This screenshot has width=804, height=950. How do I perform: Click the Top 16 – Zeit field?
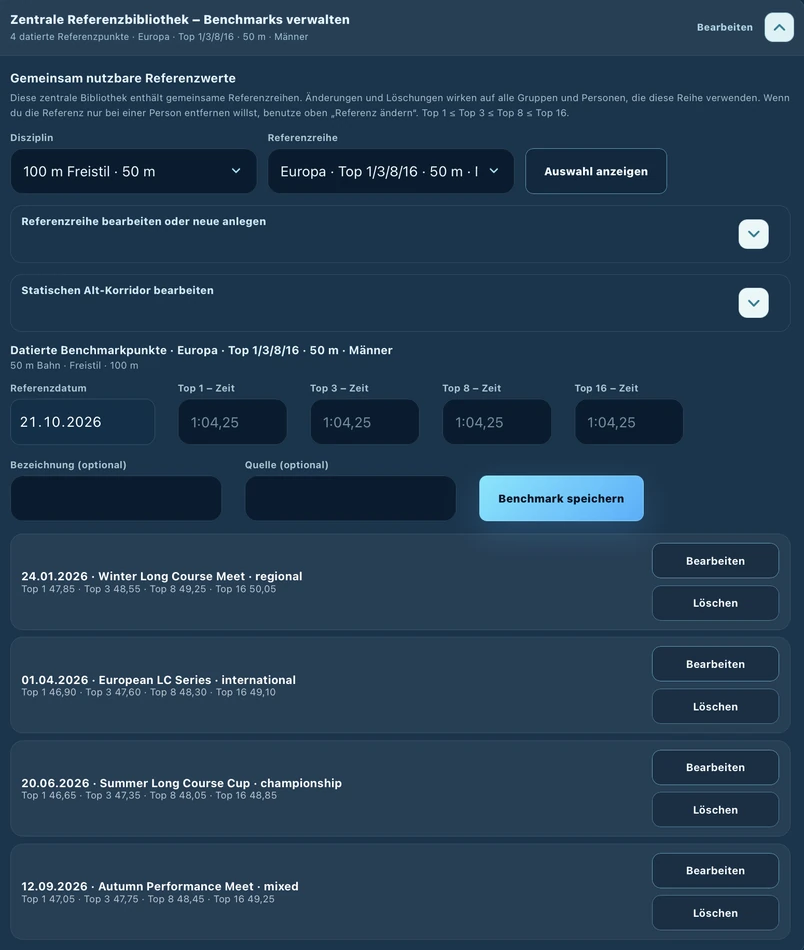coord(629,422)
